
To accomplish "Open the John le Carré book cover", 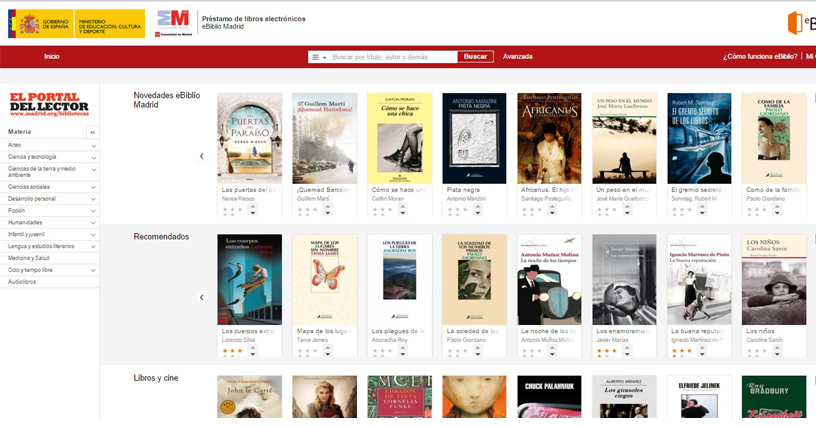I will pos(250,397).
